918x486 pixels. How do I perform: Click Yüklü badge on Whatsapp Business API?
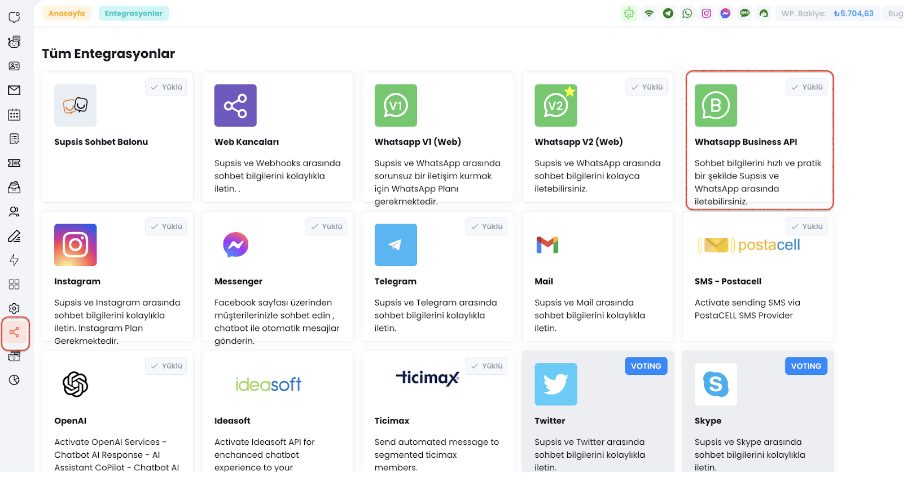807,87
